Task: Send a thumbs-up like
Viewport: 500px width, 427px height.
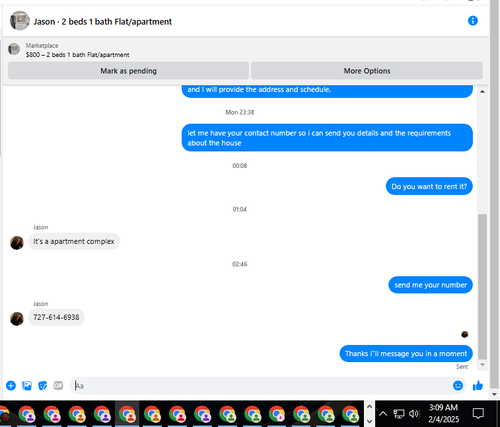Action: tap(478, 386)
